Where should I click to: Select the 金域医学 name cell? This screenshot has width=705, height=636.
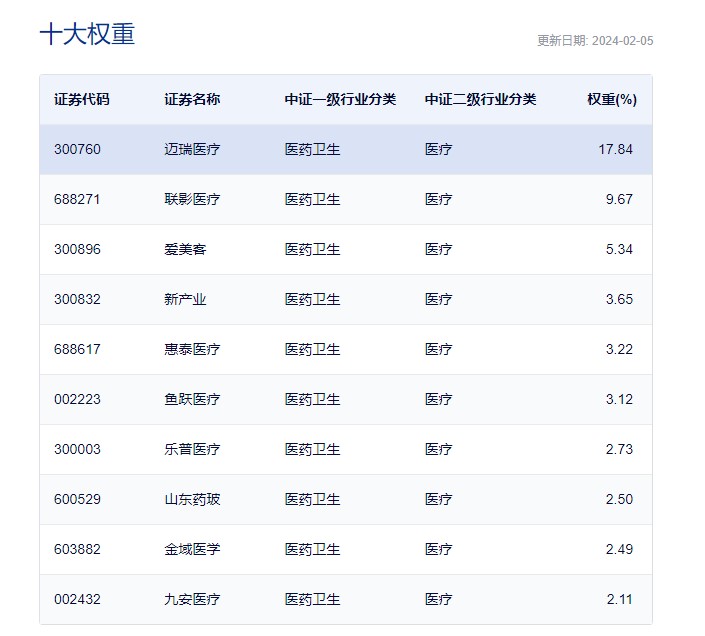192,549
